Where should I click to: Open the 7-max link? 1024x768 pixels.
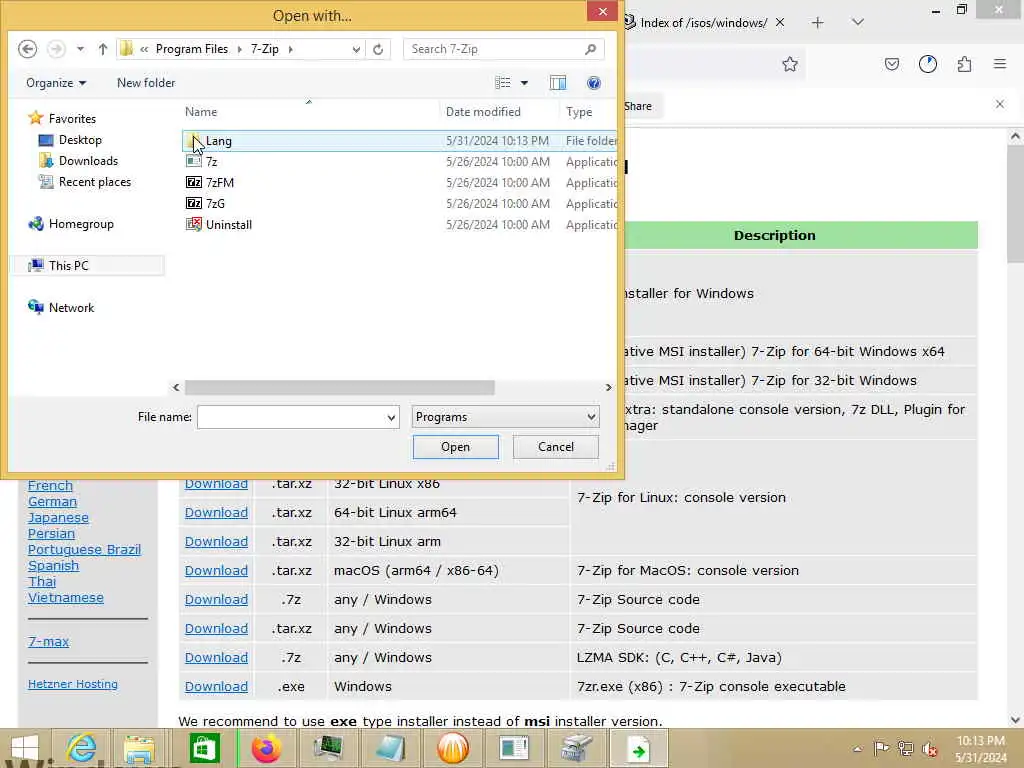point(48,642)
